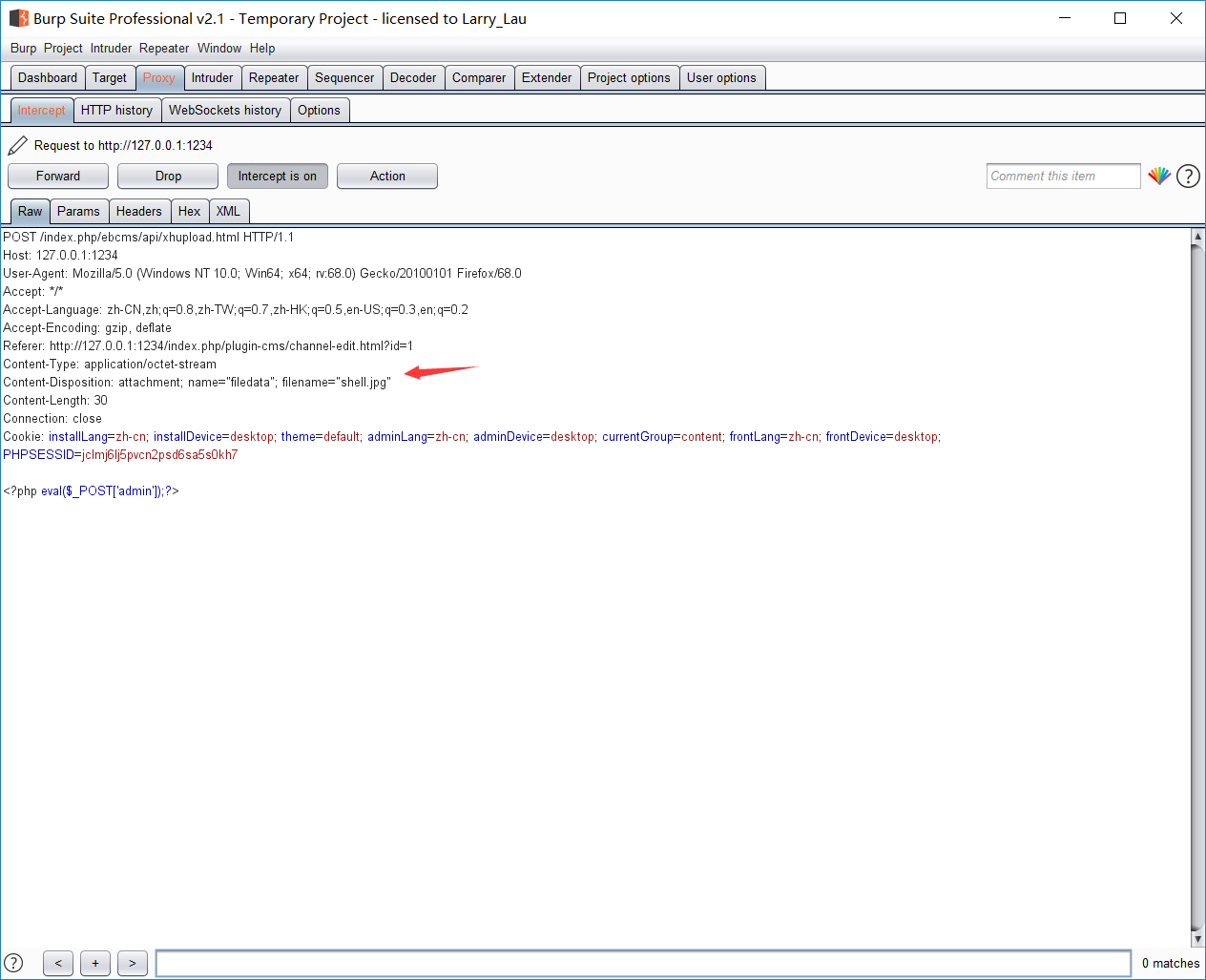Open the Project menu
1206x980 pixels.
coord(63,48)
